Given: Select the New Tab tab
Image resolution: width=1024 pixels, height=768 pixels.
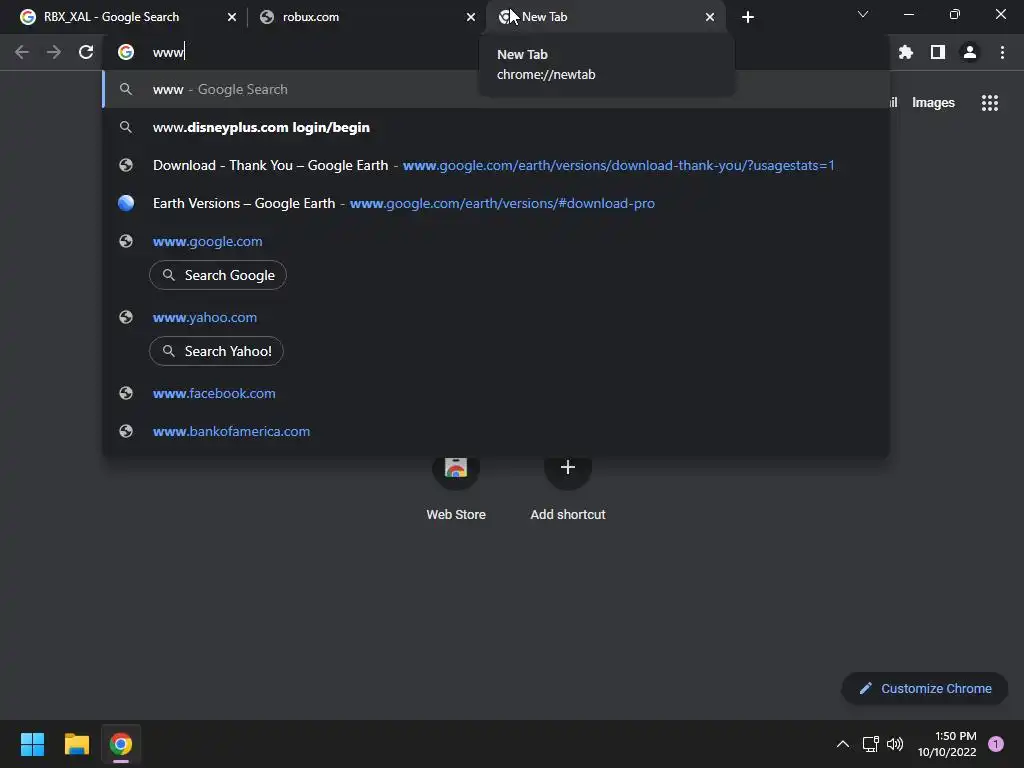Looking at the screenshot, I should [605, 17].
